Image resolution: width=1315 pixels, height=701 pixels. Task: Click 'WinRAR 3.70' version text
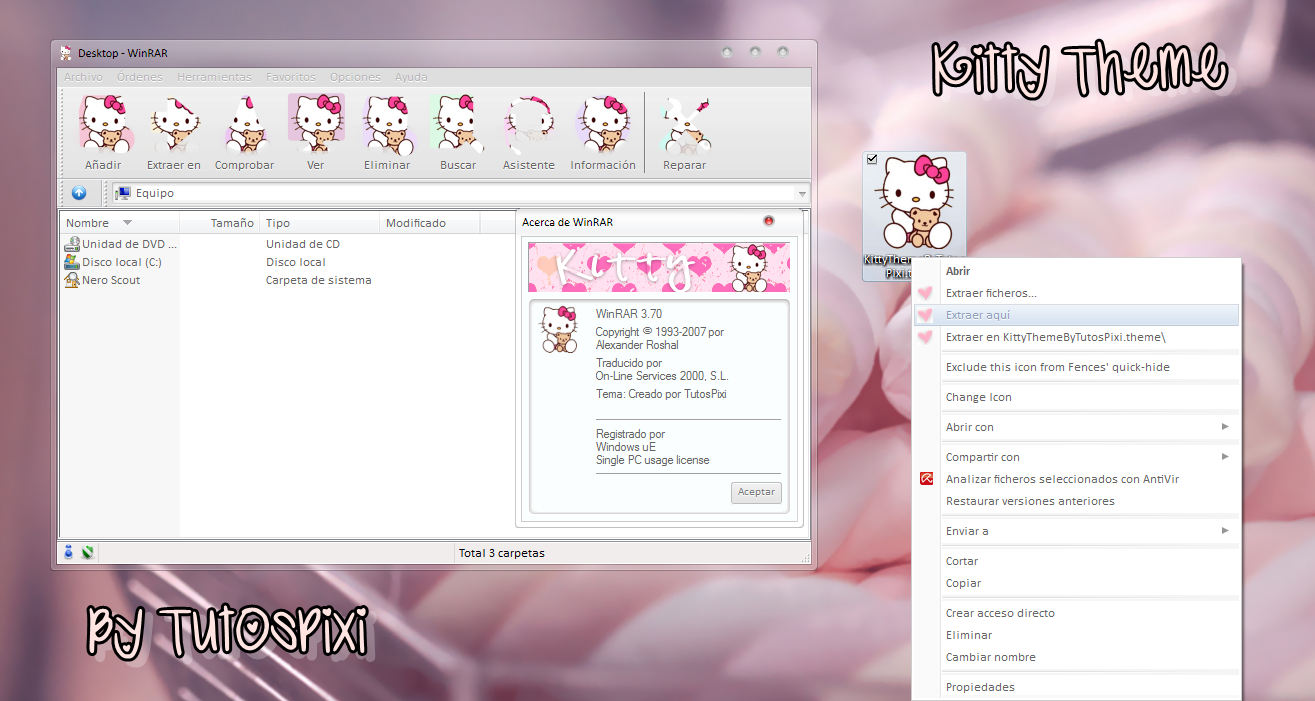click(x=629, y=314)
